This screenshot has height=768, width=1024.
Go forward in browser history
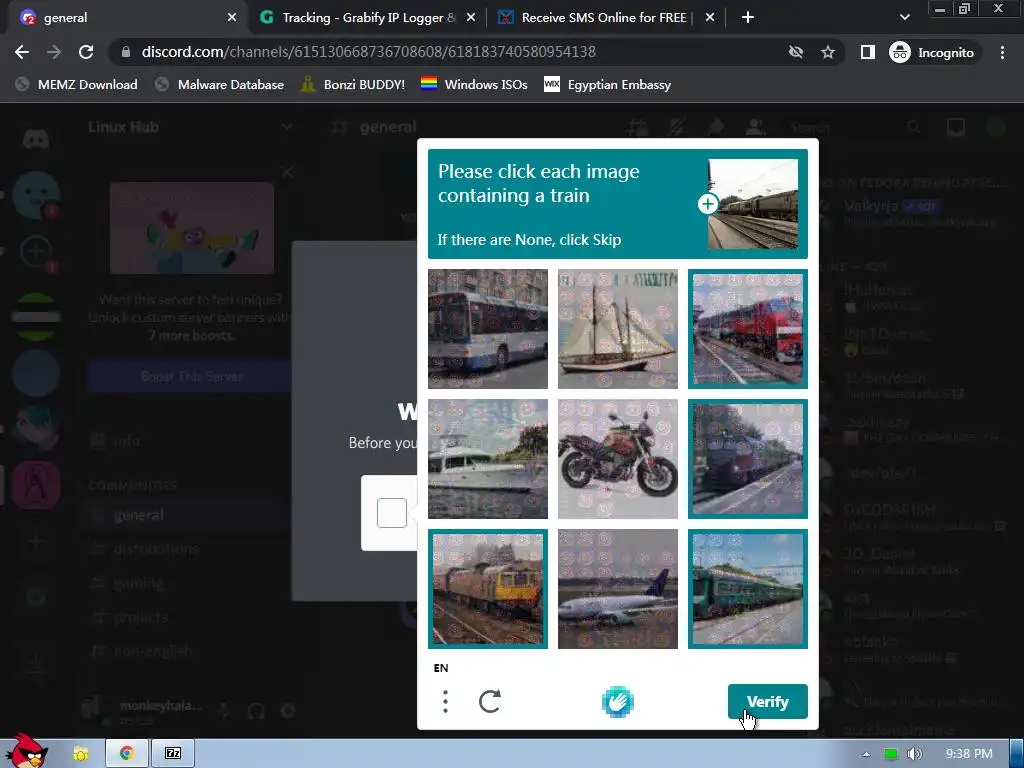54,52
